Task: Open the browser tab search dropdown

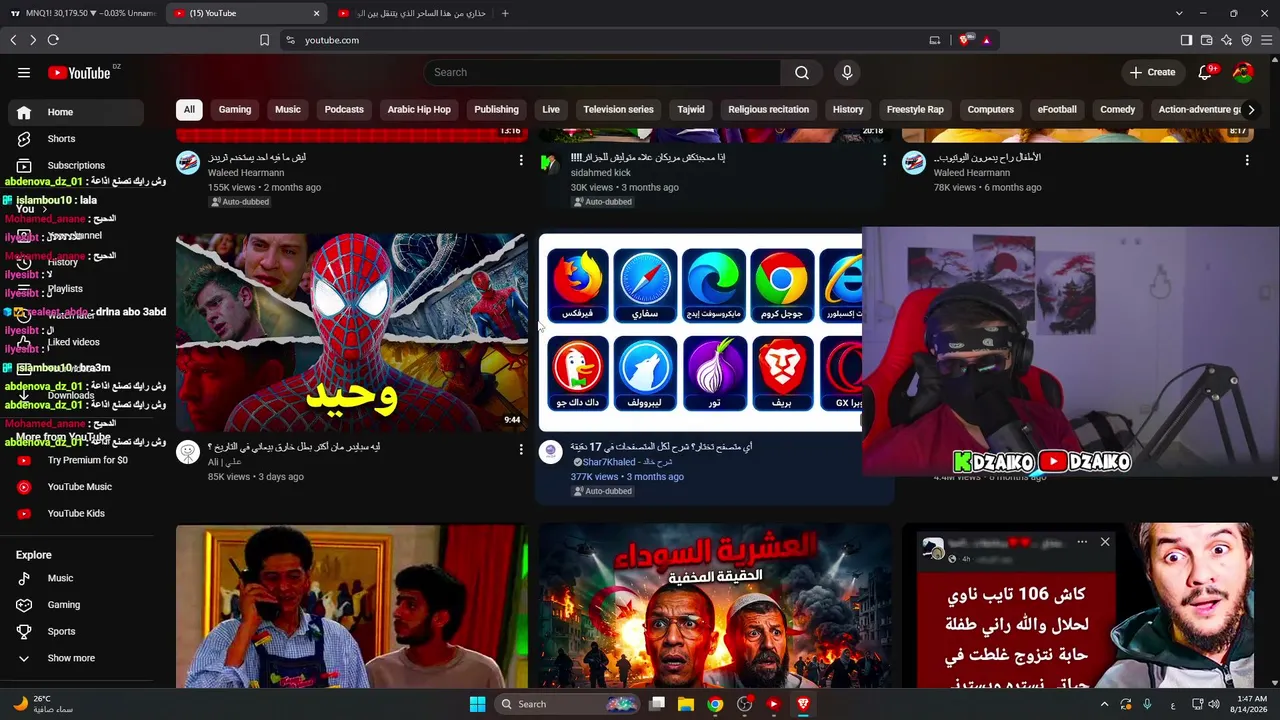Action: pyautogui.click(x=1179, y=13)
